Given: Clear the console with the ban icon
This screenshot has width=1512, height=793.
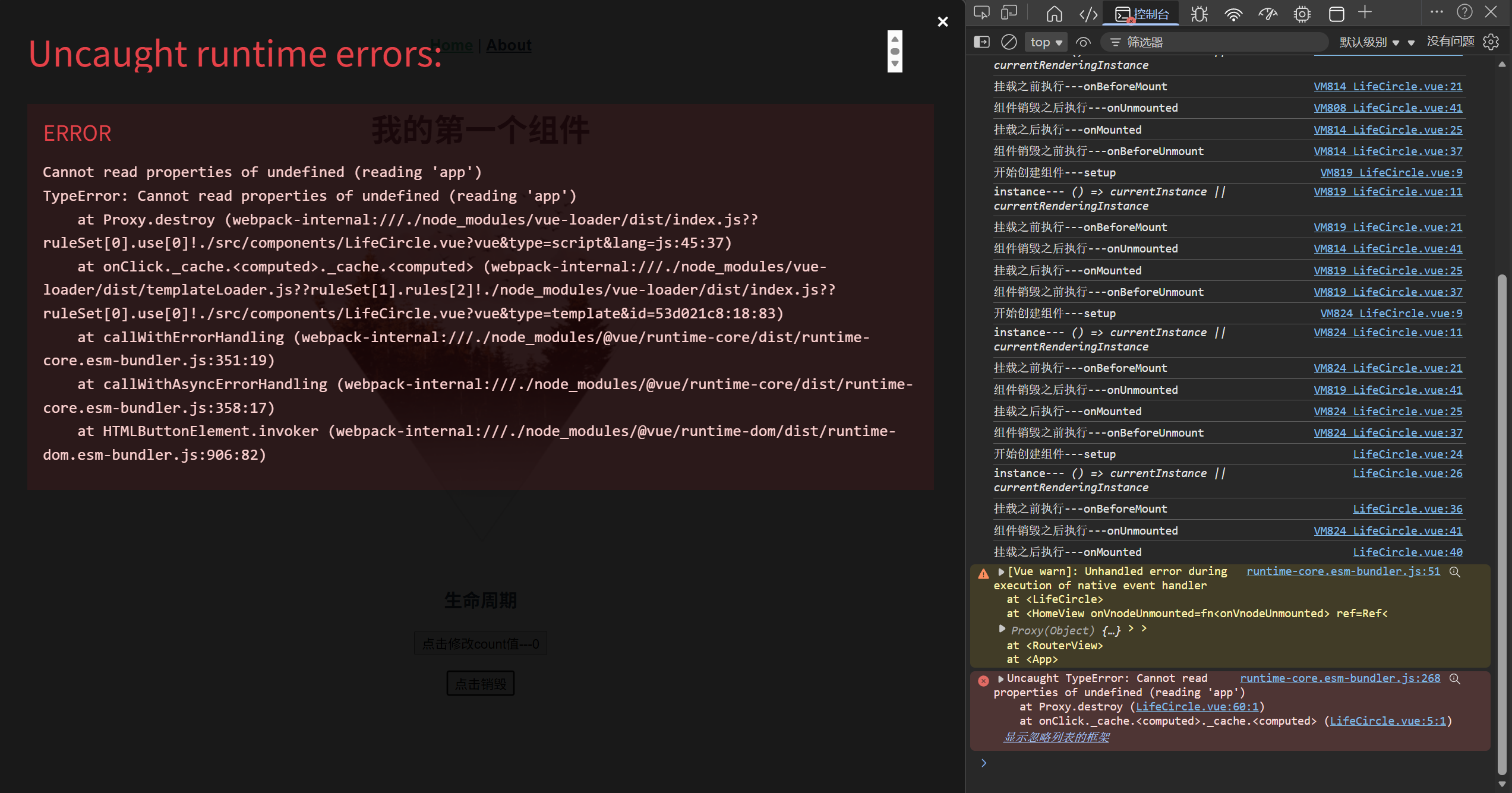Looking at the screenshot, I should coord(1009,42).
